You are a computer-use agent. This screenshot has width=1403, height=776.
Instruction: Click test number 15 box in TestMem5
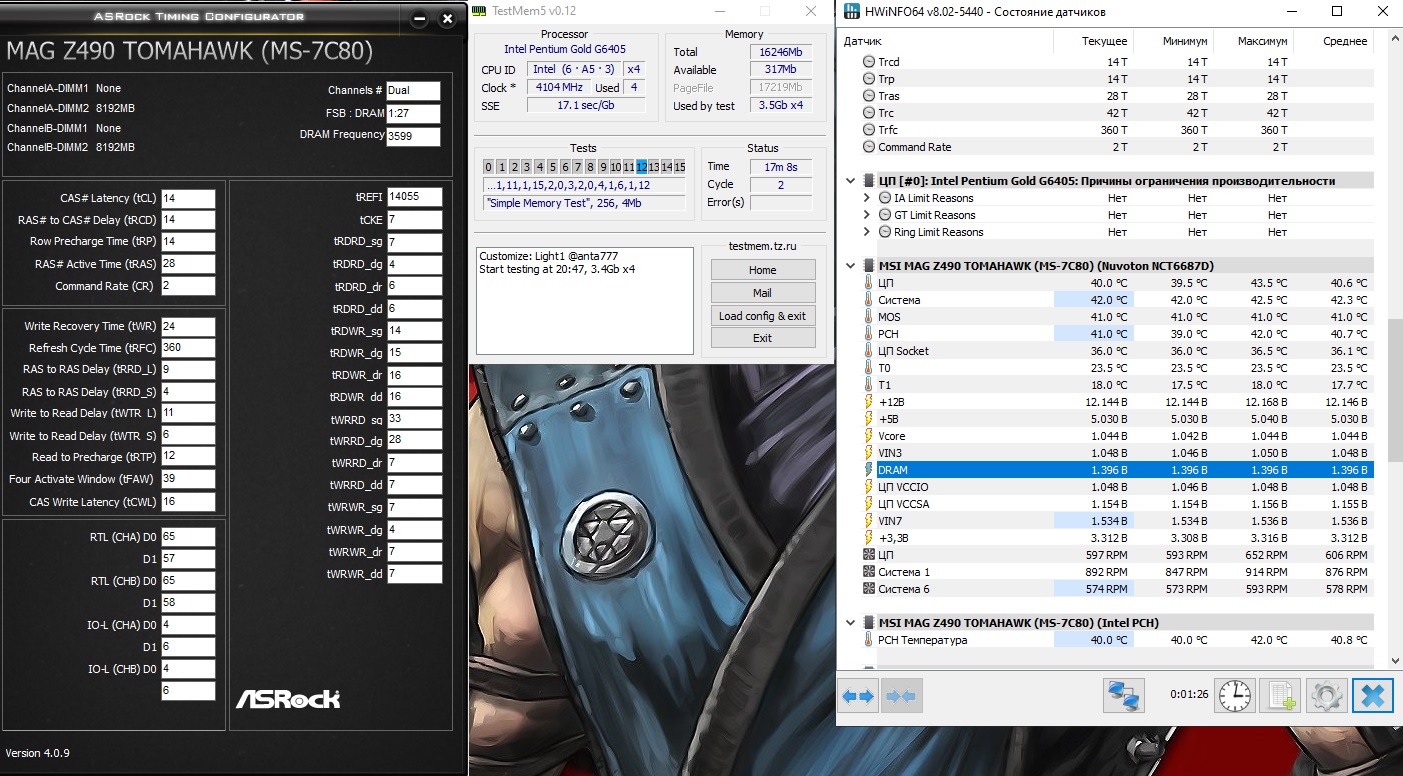point(680,167)
